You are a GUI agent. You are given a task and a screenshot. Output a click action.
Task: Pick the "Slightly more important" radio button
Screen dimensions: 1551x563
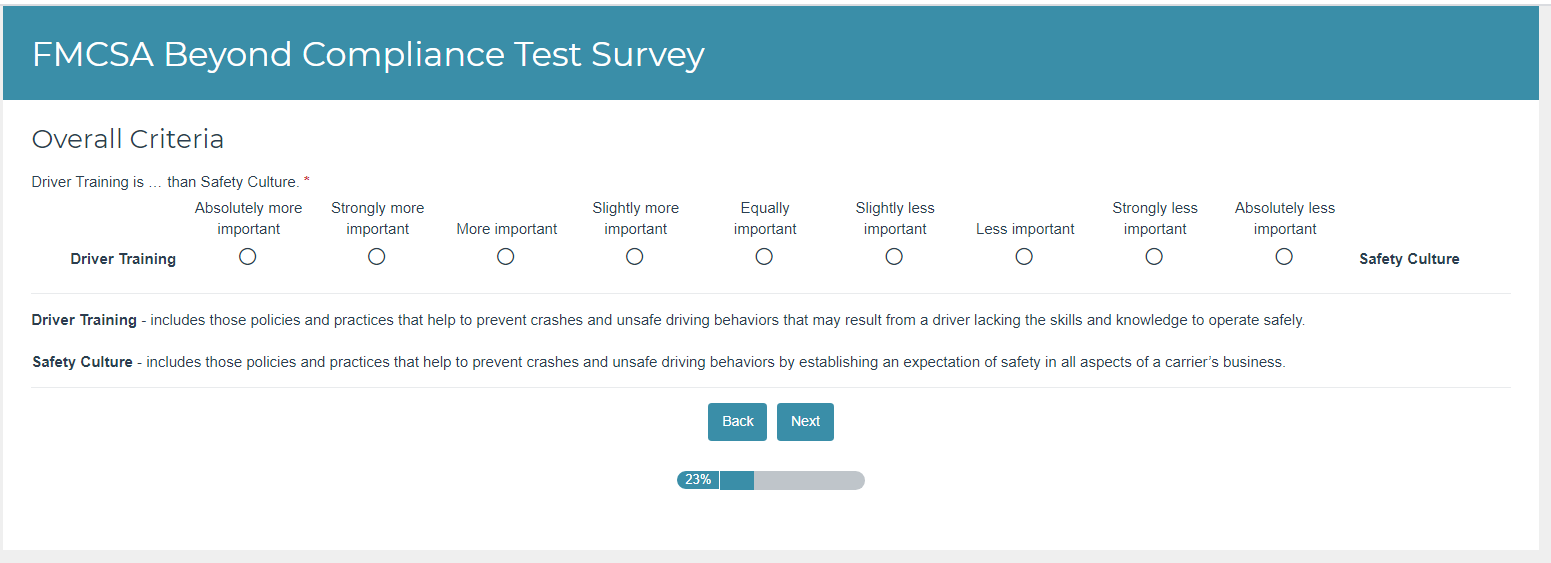click(x=635, y=257)
